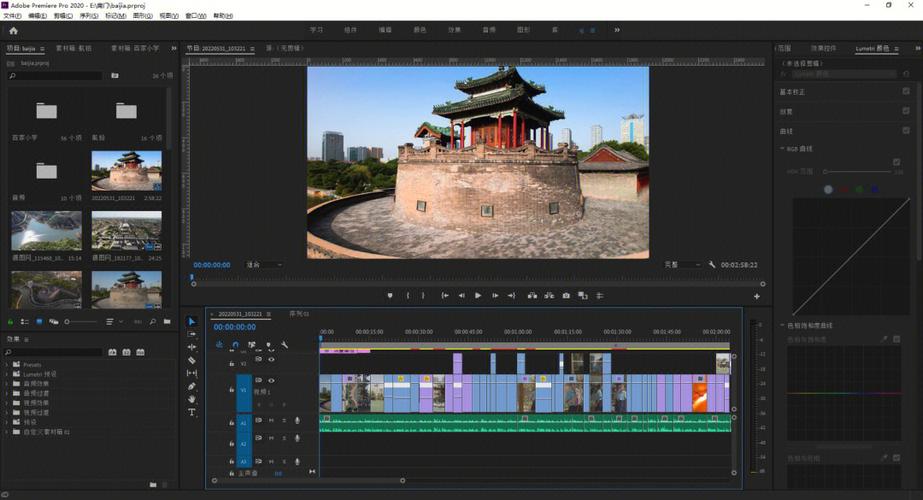The width and height of the screenshot is (923, 500).
Task: Add a marker in Program monitor
Action: pyautogui.click(x=390, y=296)
